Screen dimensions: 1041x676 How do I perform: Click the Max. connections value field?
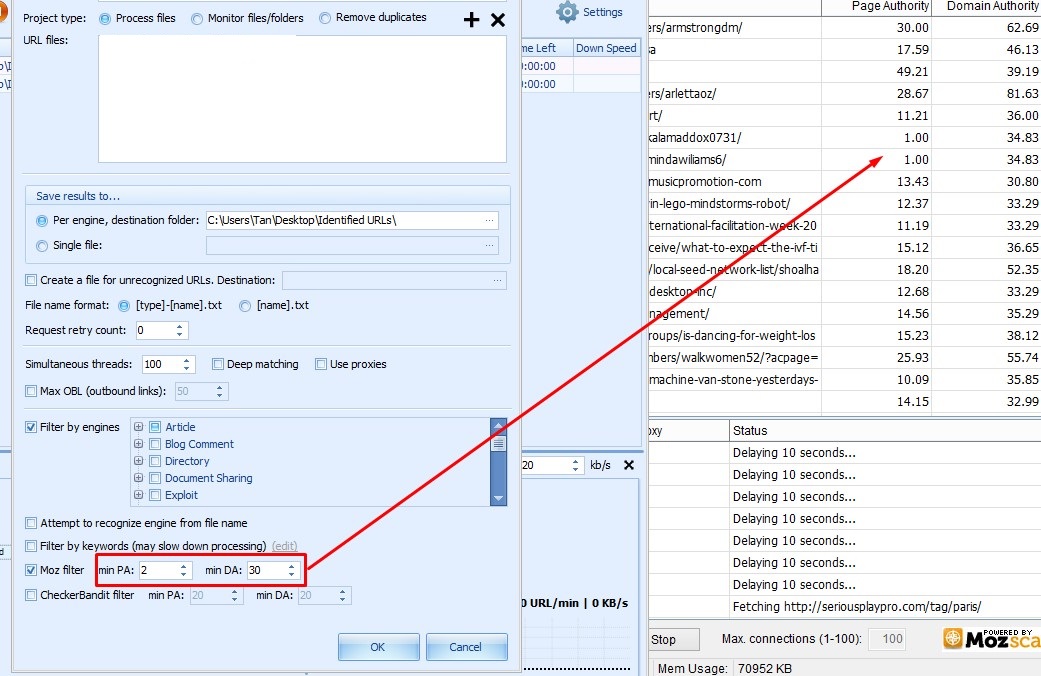point(887,639)
